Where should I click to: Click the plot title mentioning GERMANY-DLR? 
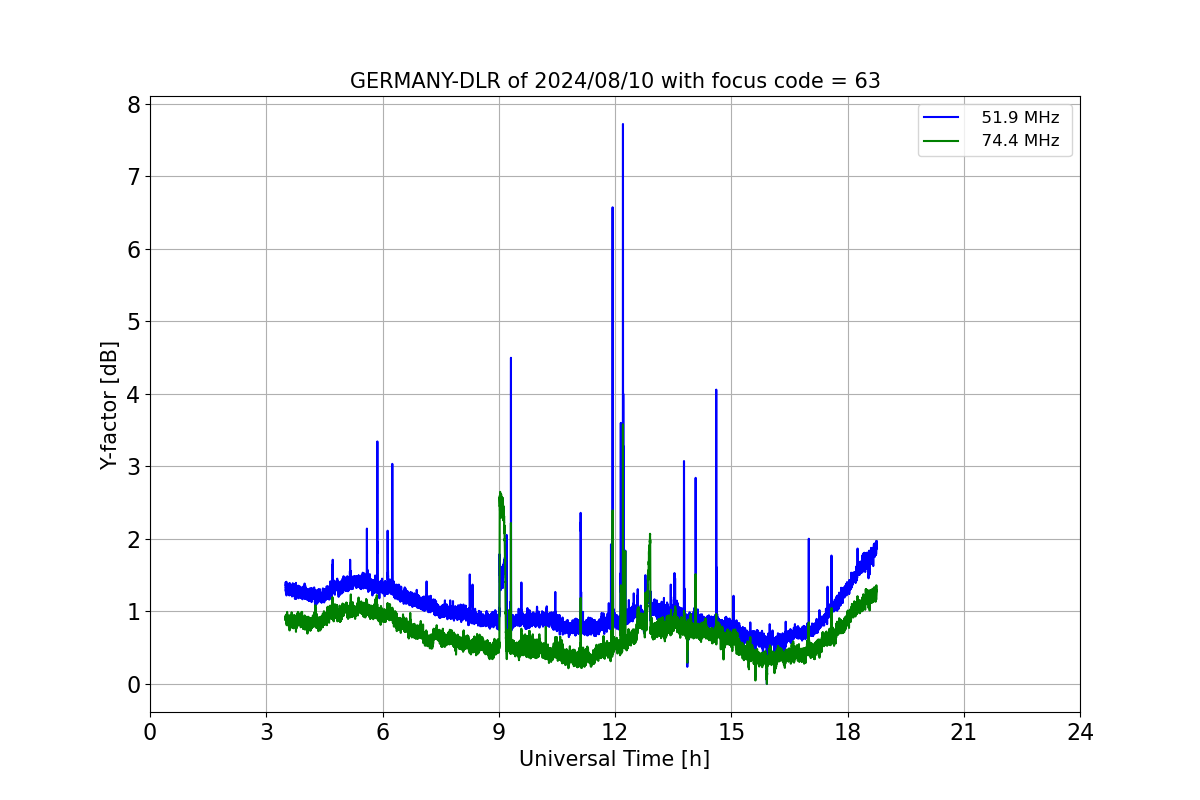(615, 81)
